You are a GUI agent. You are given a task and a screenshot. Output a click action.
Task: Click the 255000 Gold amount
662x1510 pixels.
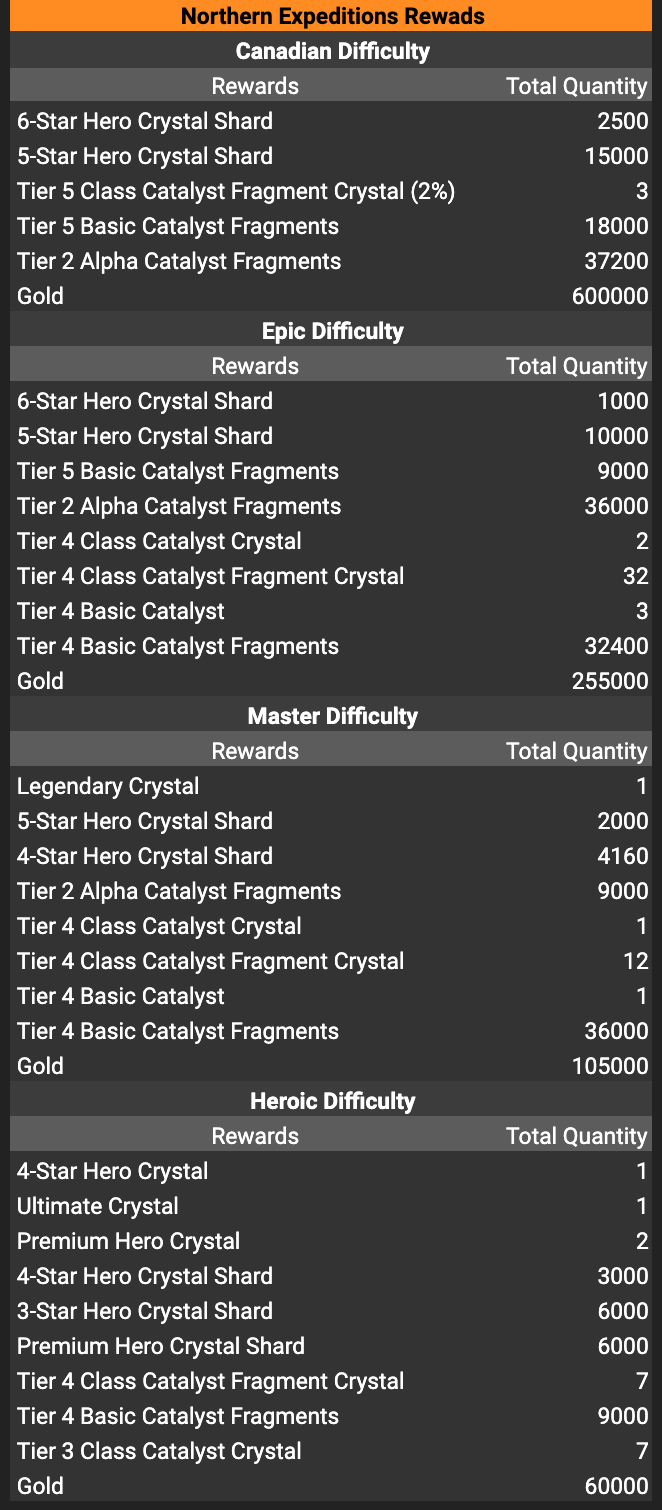point(610,681)
